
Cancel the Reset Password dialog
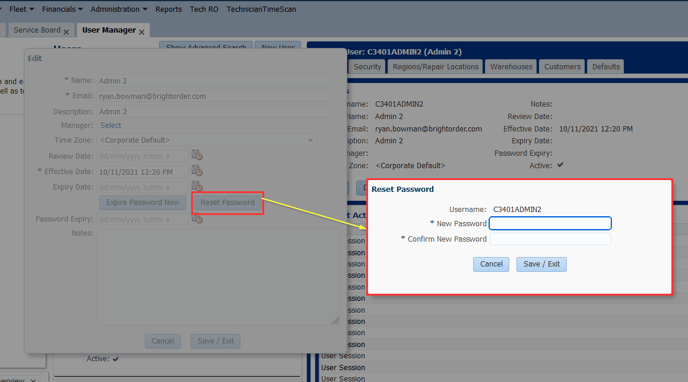tap(491, 264)
